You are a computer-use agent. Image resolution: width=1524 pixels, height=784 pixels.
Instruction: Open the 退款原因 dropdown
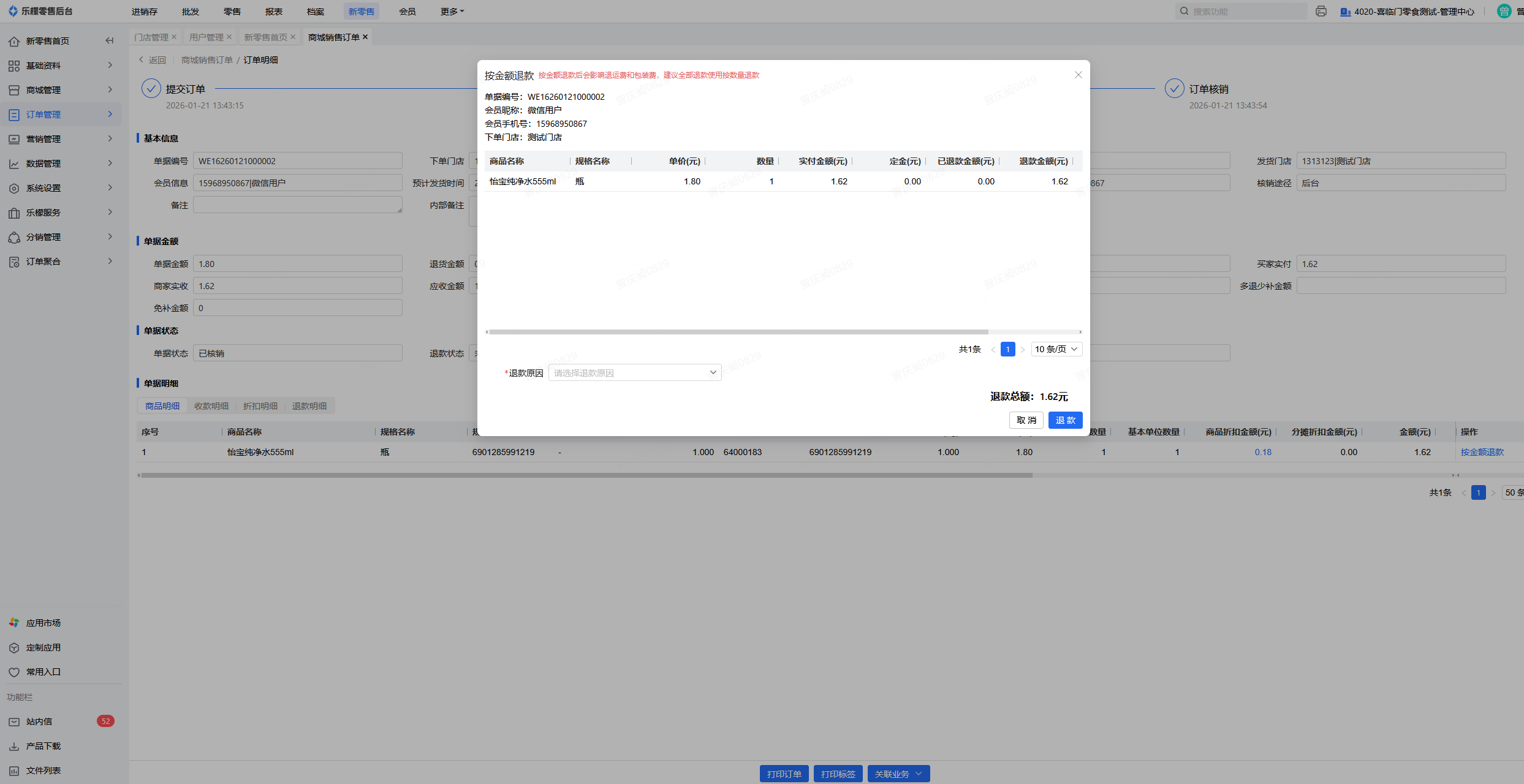click(x=634, y=373)
